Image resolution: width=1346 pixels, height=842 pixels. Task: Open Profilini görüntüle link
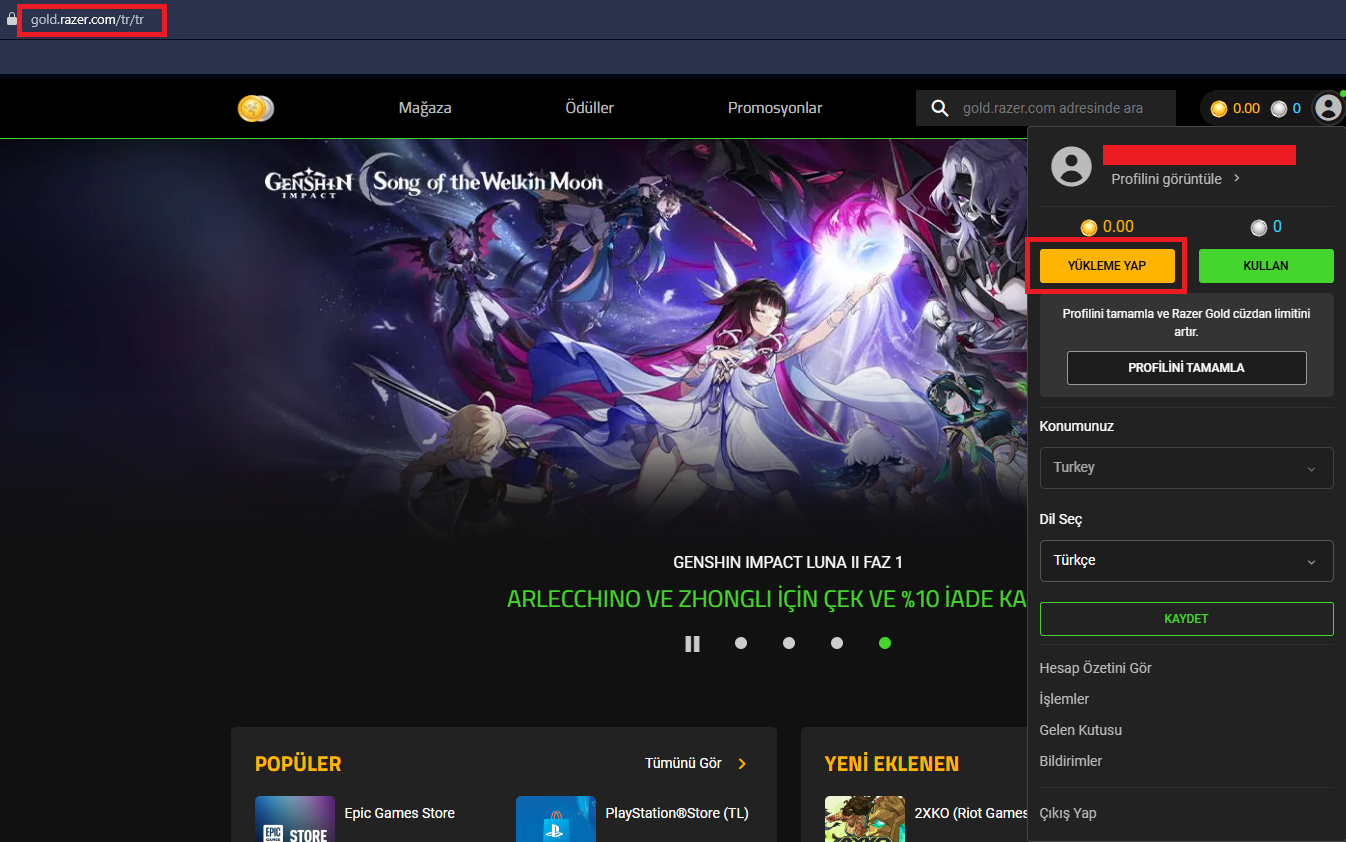click(1176, 179)
